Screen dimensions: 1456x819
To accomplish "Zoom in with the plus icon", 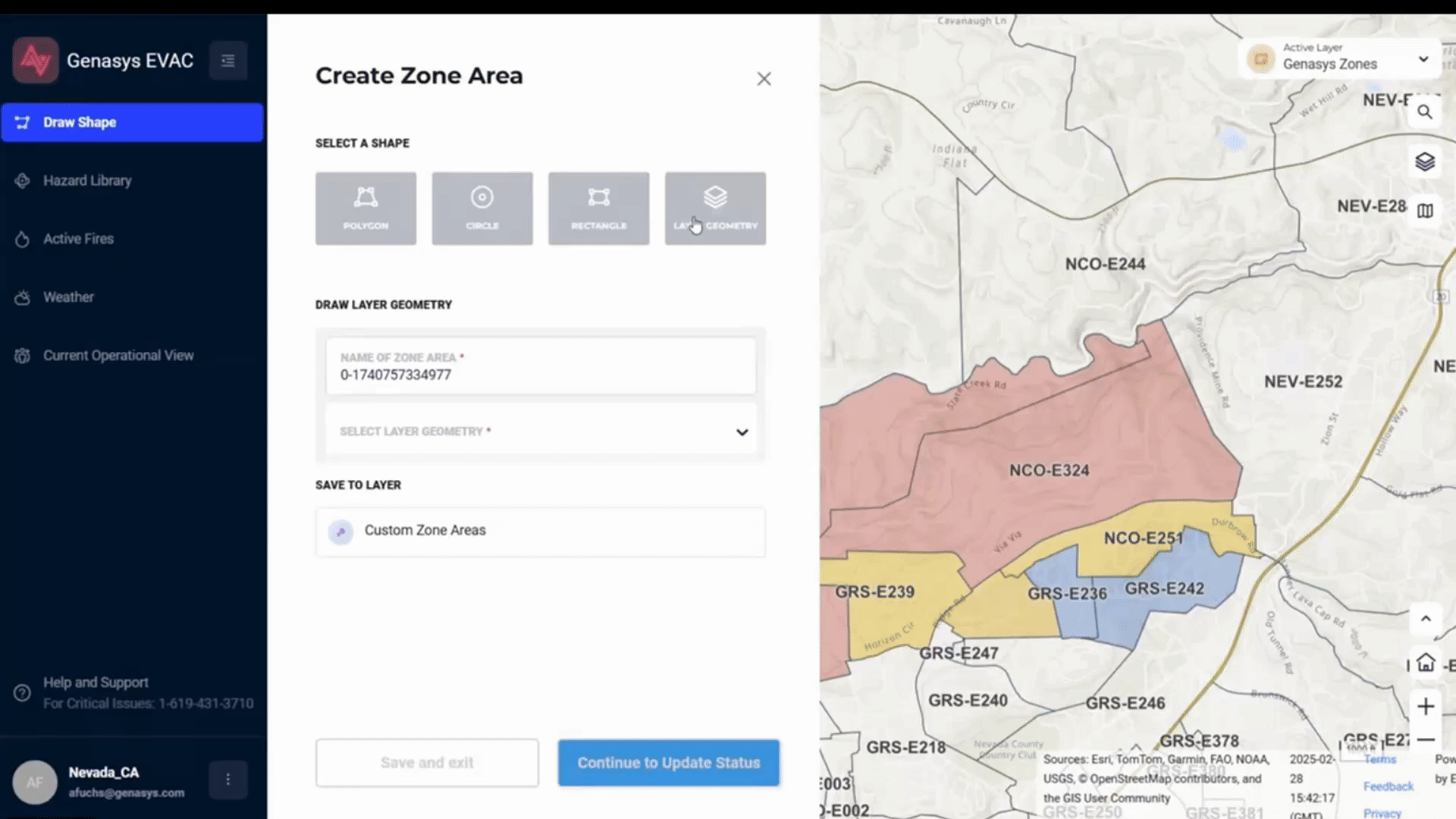I will click(x=1426, y=706).
